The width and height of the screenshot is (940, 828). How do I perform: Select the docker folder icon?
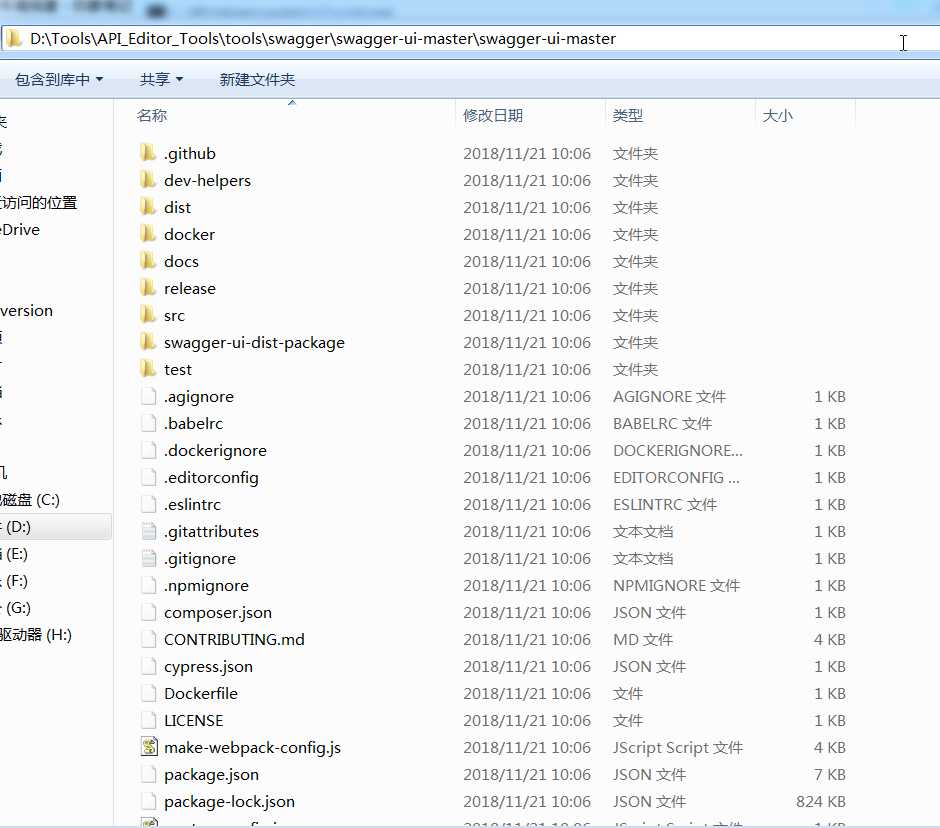pos(148,234)
